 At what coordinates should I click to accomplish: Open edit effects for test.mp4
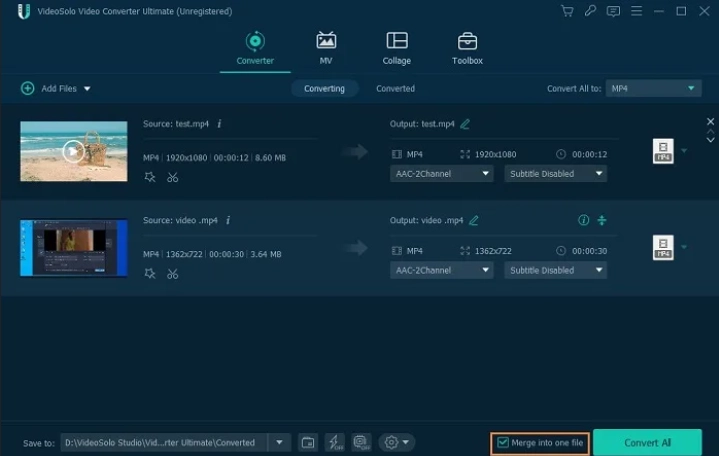coord(150,177)
